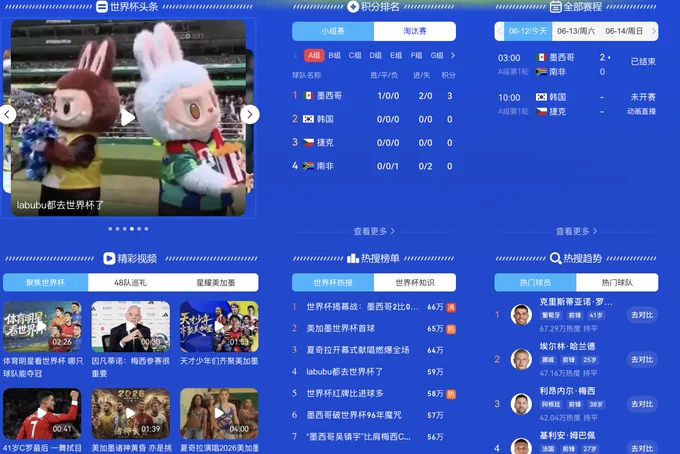Click 查看更多 under standings table
This screenshot has height=454, width=680.
coord(374,232)
